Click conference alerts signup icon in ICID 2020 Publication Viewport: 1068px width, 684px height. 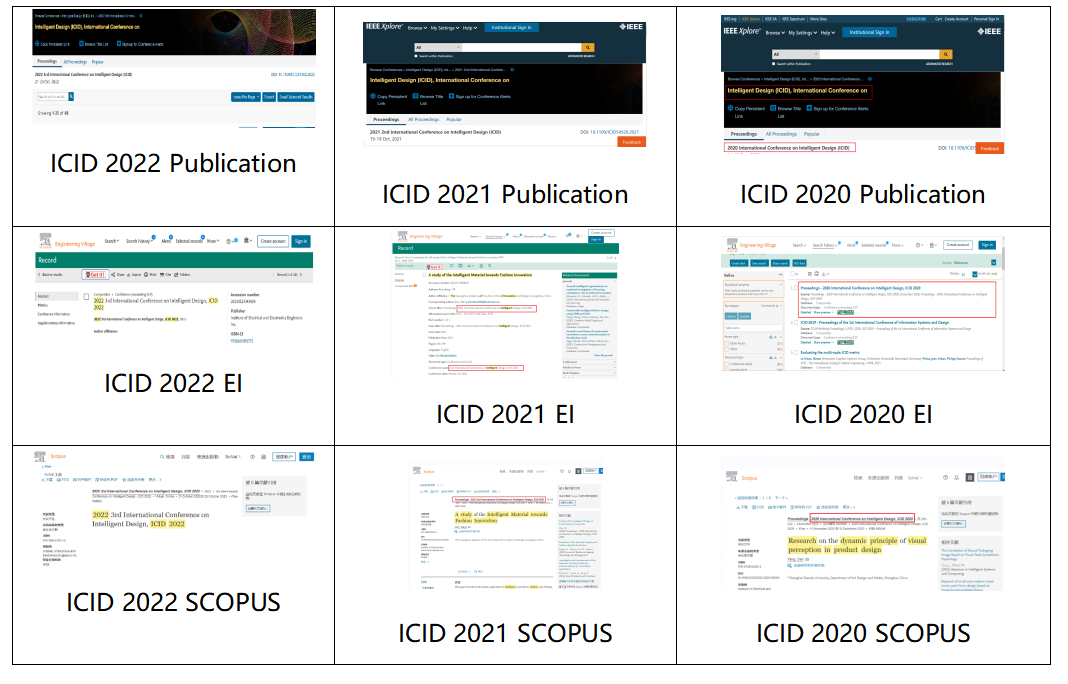(809, 108)
